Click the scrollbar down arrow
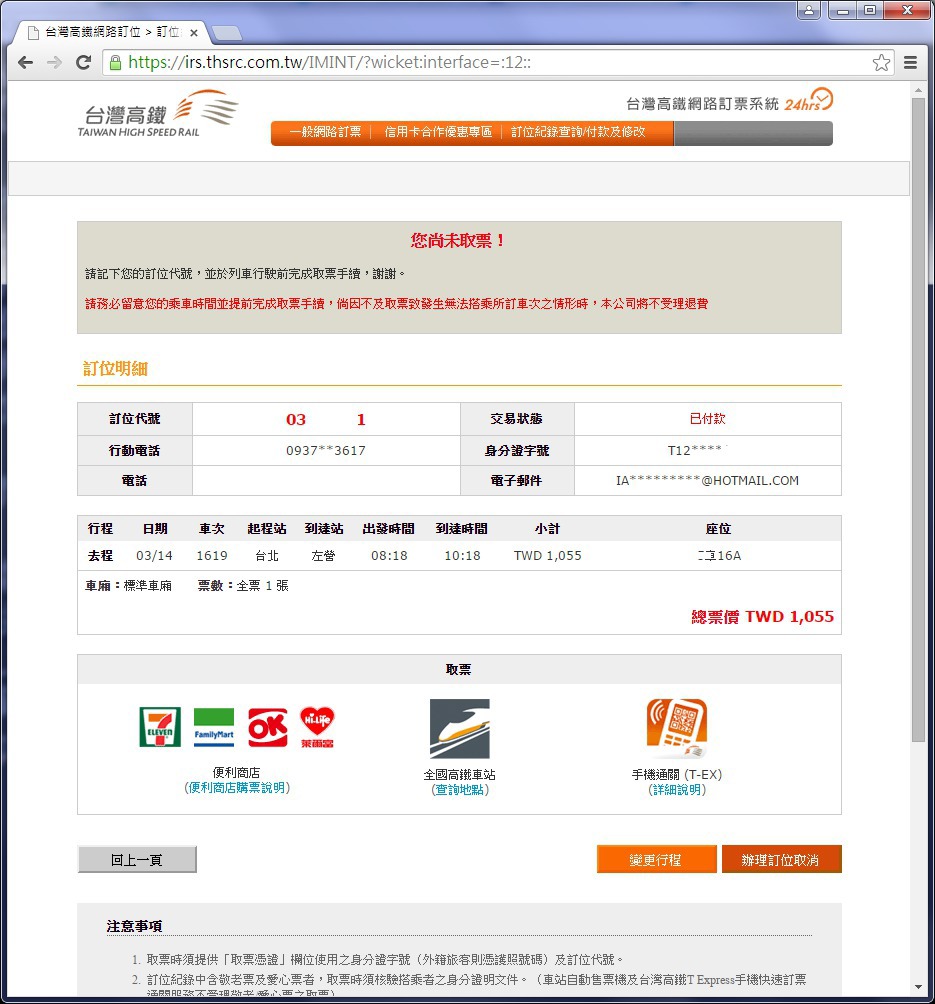Image resolution: width=935 pixels, height=1004 pixels. (918, 987)
